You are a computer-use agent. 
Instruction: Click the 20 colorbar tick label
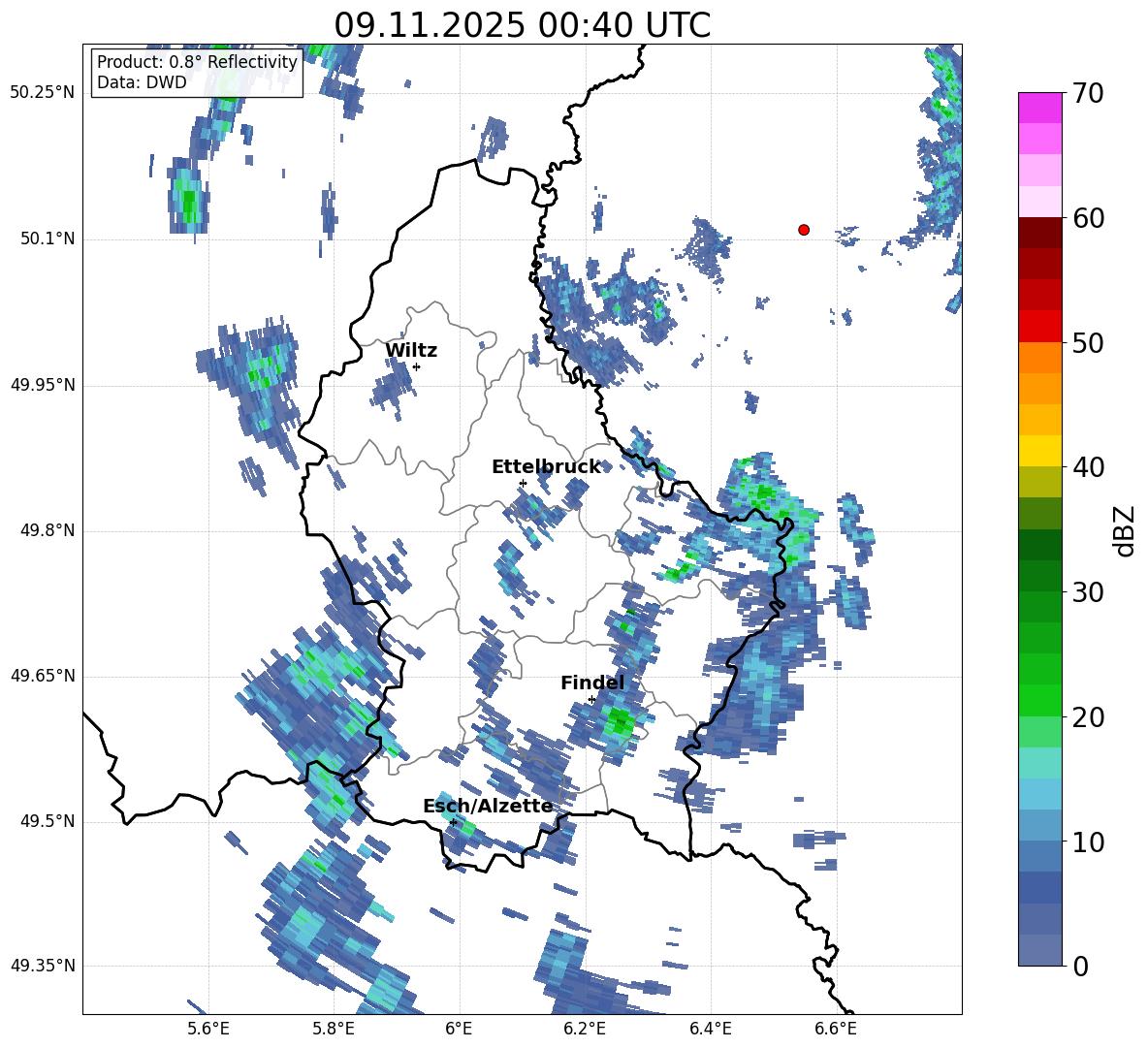coord(1088,717)
